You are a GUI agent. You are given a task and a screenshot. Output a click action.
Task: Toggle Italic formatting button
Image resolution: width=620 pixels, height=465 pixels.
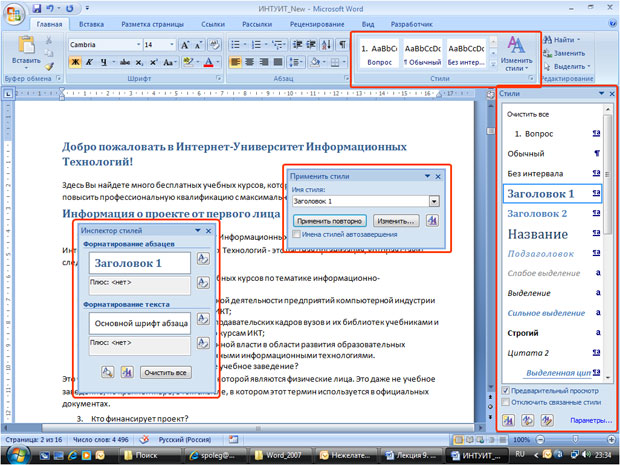(x=89, y=62)
